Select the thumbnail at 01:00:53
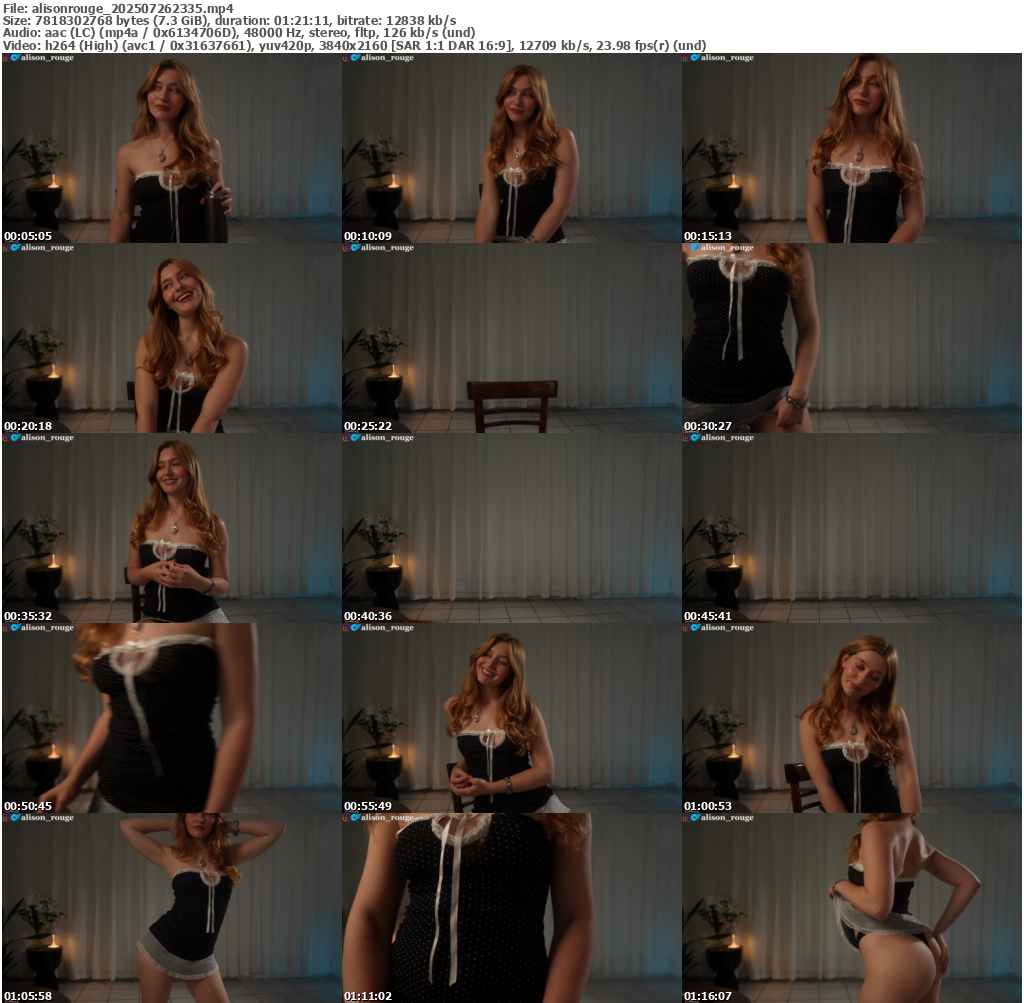This screenshot has width=1024, height=1003. (852, 718)
